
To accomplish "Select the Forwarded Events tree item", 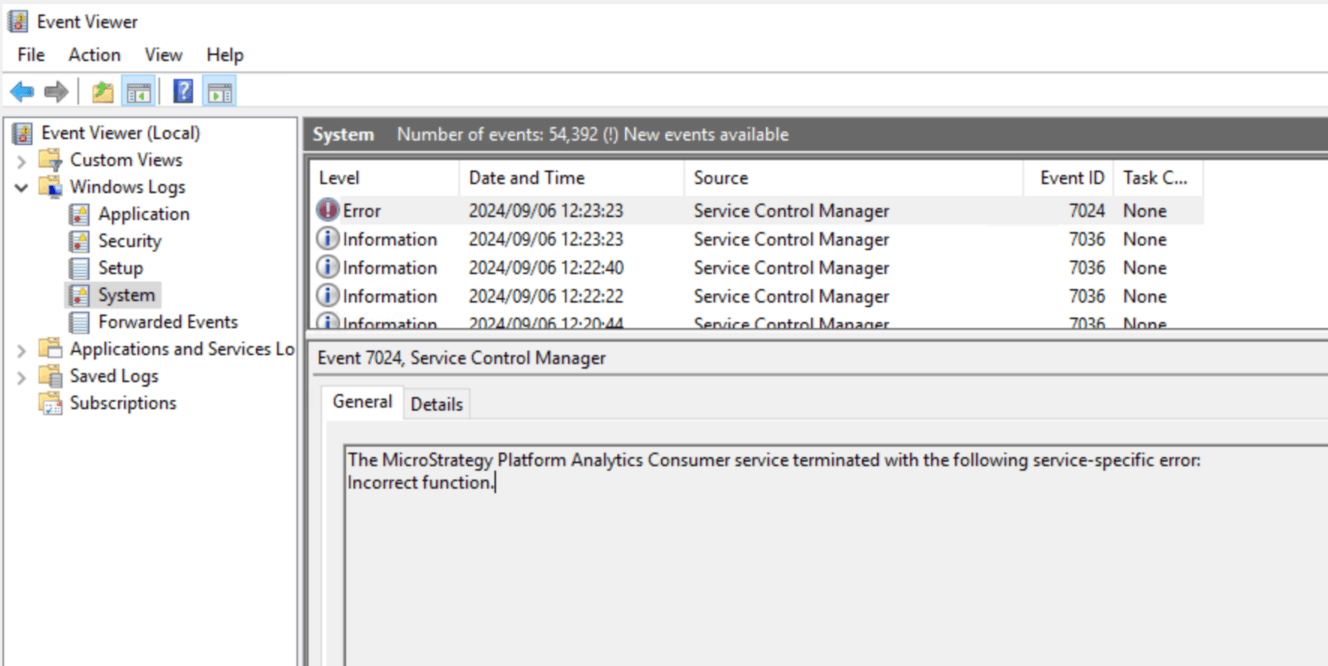I will click(x=168, y=322).
